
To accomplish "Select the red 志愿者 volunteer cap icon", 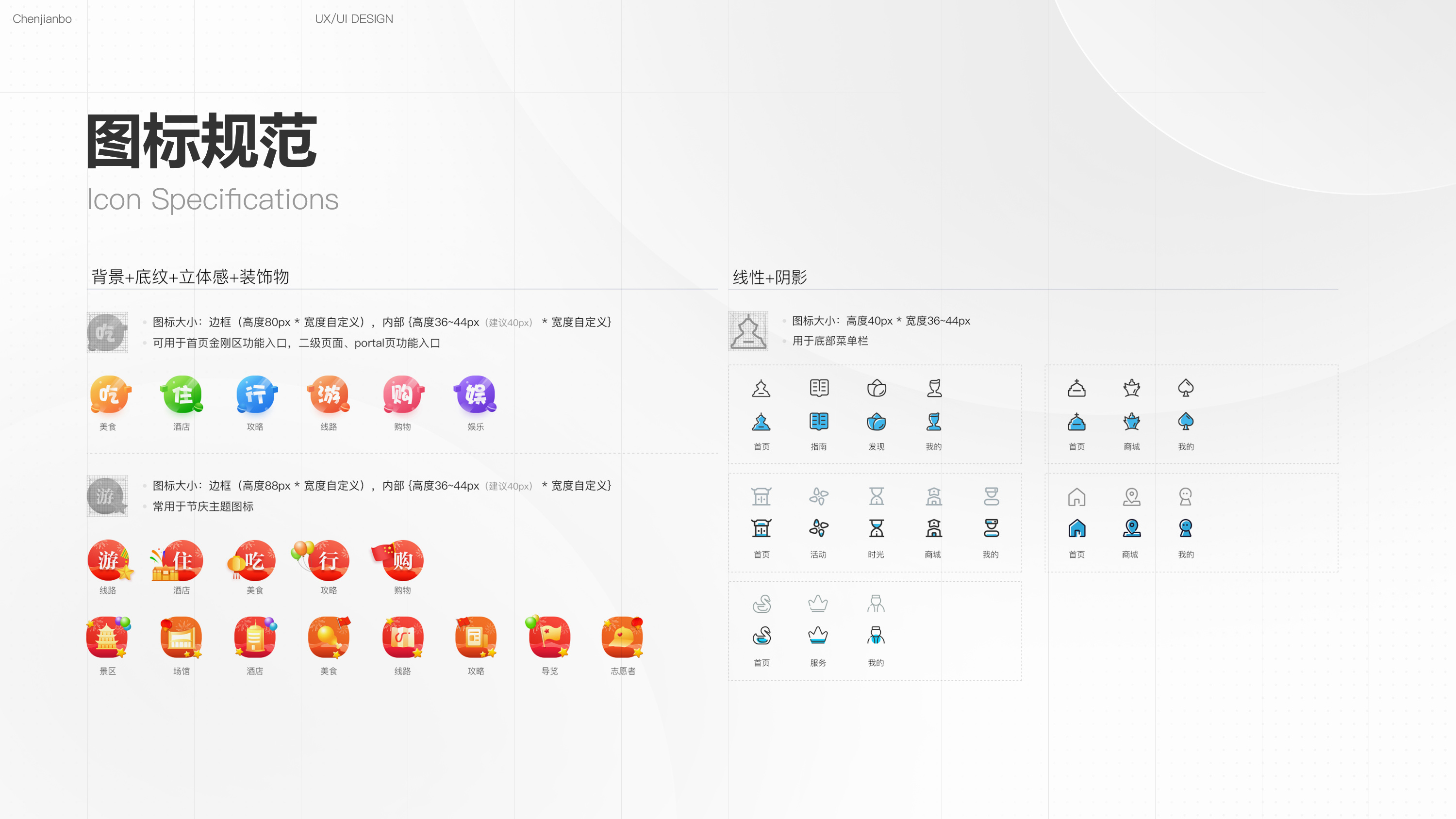I will pyautogui.click(x=622, y=638).
